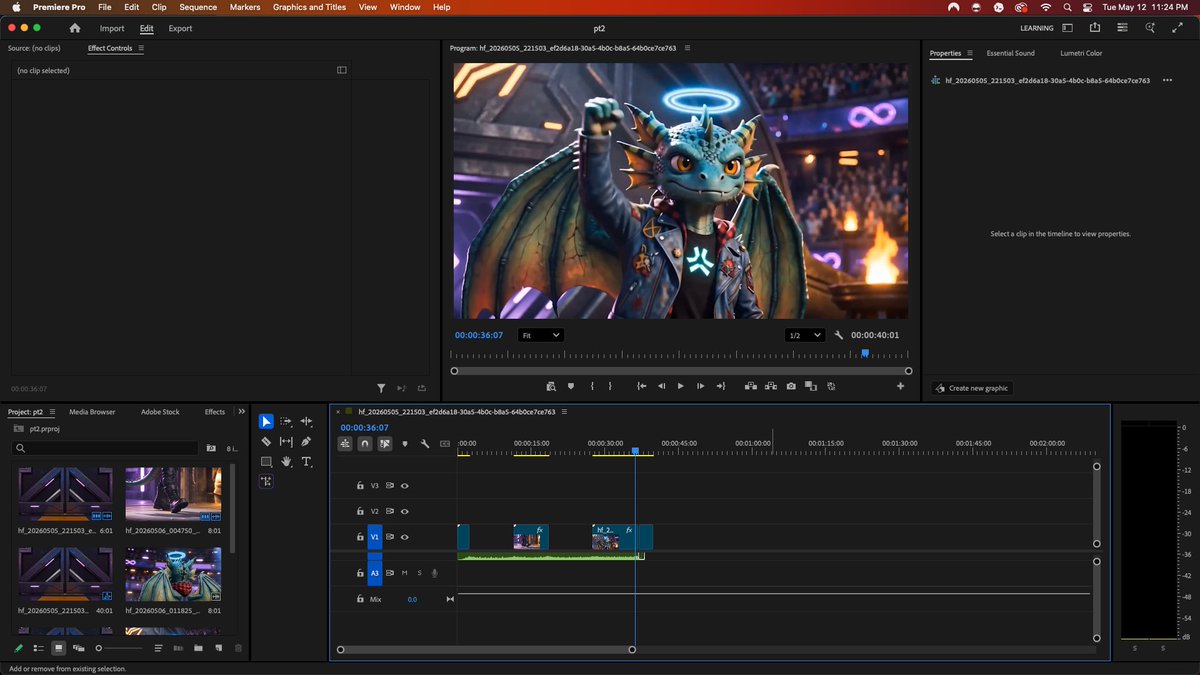Open Project pt2 panel menu
This screenshot has width=1200, height=675.
tap(52, 412)
